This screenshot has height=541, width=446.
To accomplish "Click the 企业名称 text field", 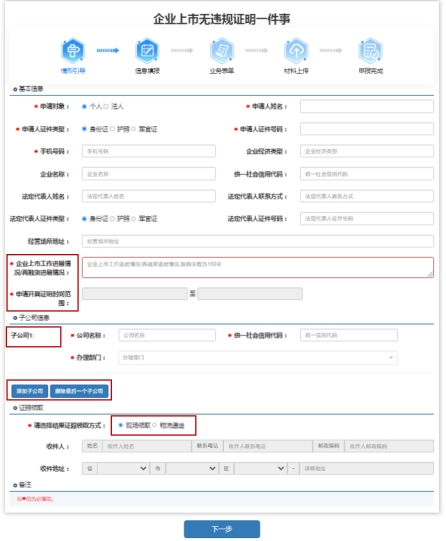I will (x=149, y=174).
